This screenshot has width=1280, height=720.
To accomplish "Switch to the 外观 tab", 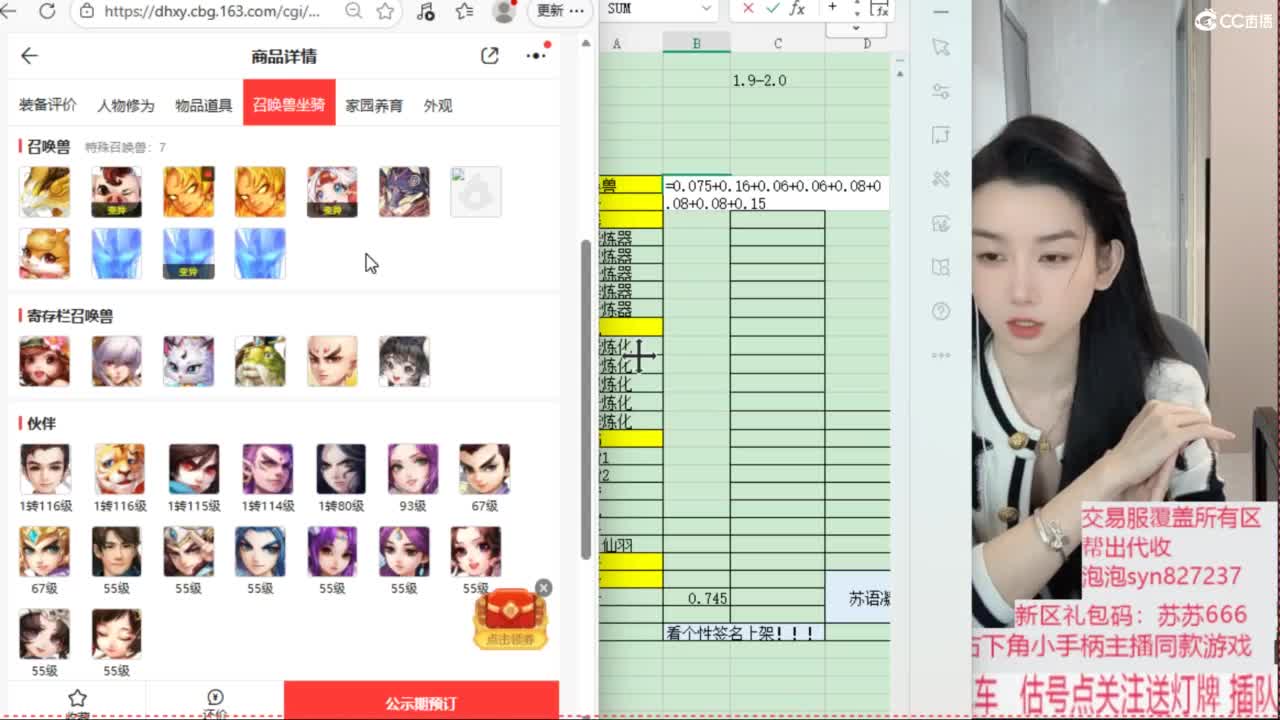I will pyautogui.click(x=438, y=105).
